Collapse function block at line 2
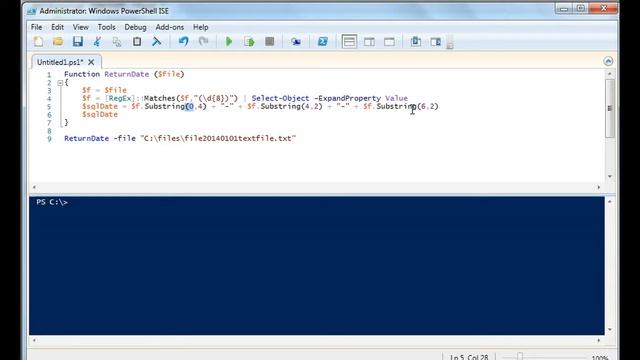This screenshot has height=360, width=640. coord(60,83)
